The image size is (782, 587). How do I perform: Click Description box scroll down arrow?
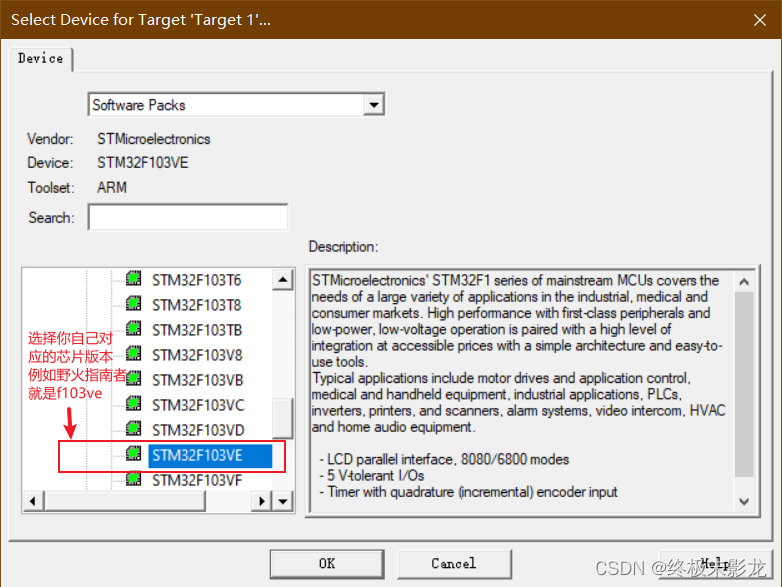pos(744,501)
